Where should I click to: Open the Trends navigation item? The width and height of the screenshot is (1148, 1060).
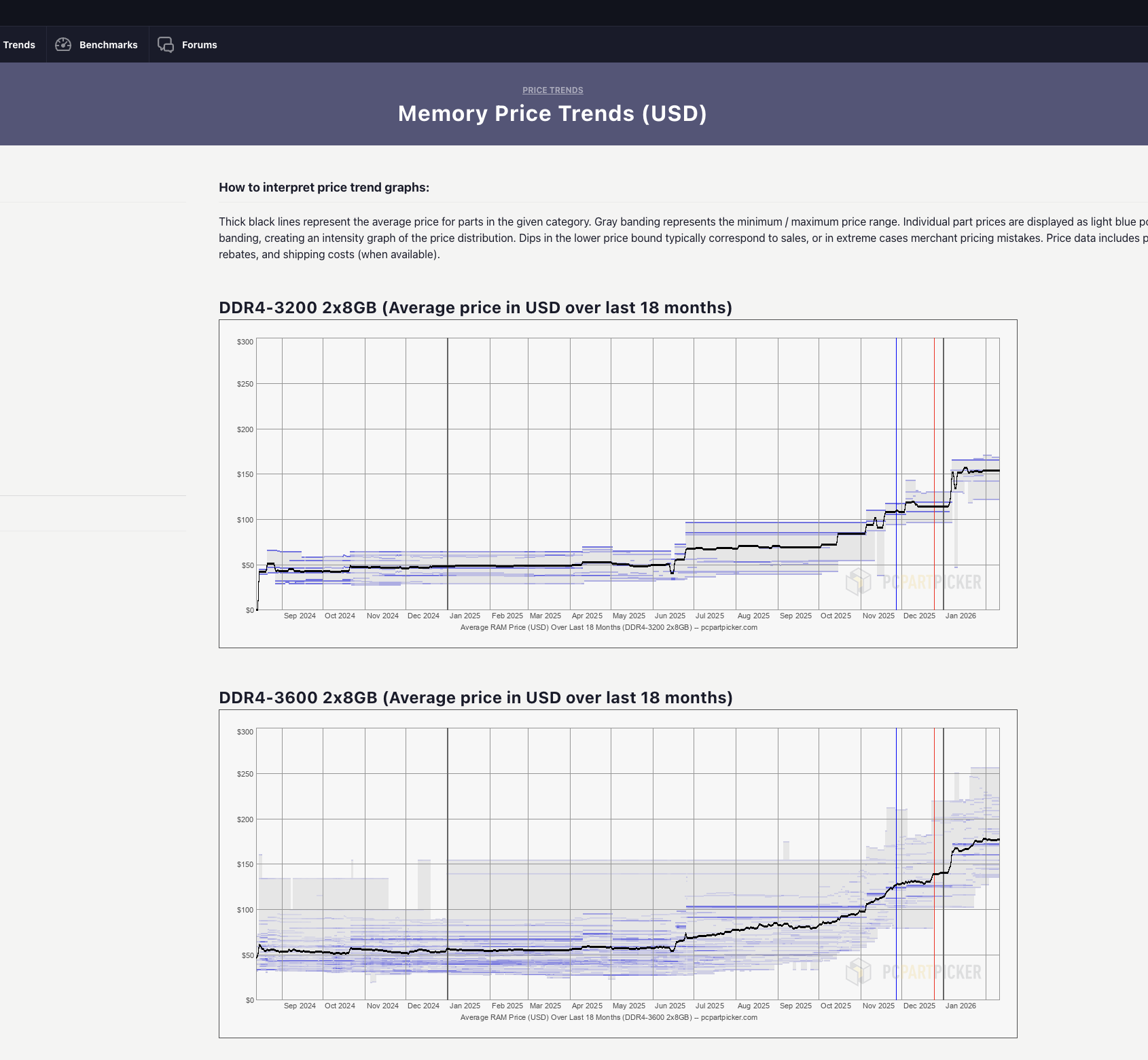tap(19, 45)
